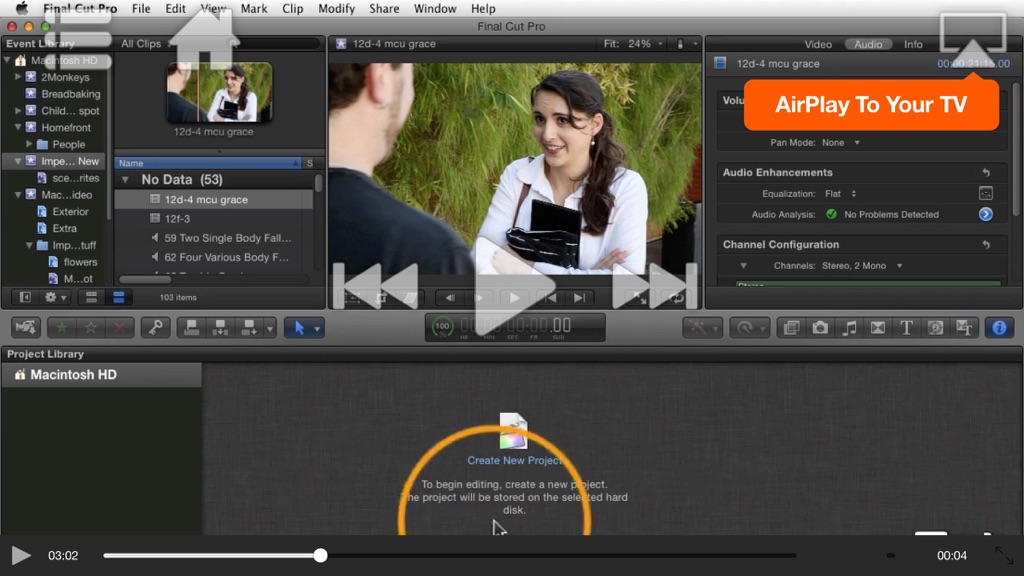The width and height of the screenshot is (1024, 576).
Task: Click the Append edit icon
Action: [x=249, y=327]
